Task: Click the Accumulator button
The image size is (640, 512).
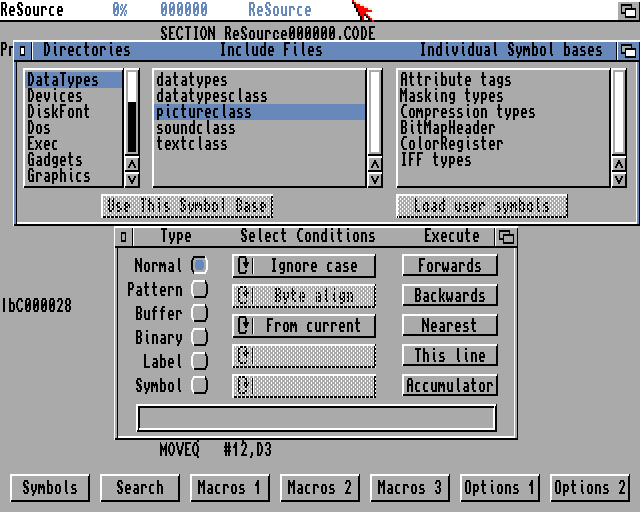Action: click(450, 385)
